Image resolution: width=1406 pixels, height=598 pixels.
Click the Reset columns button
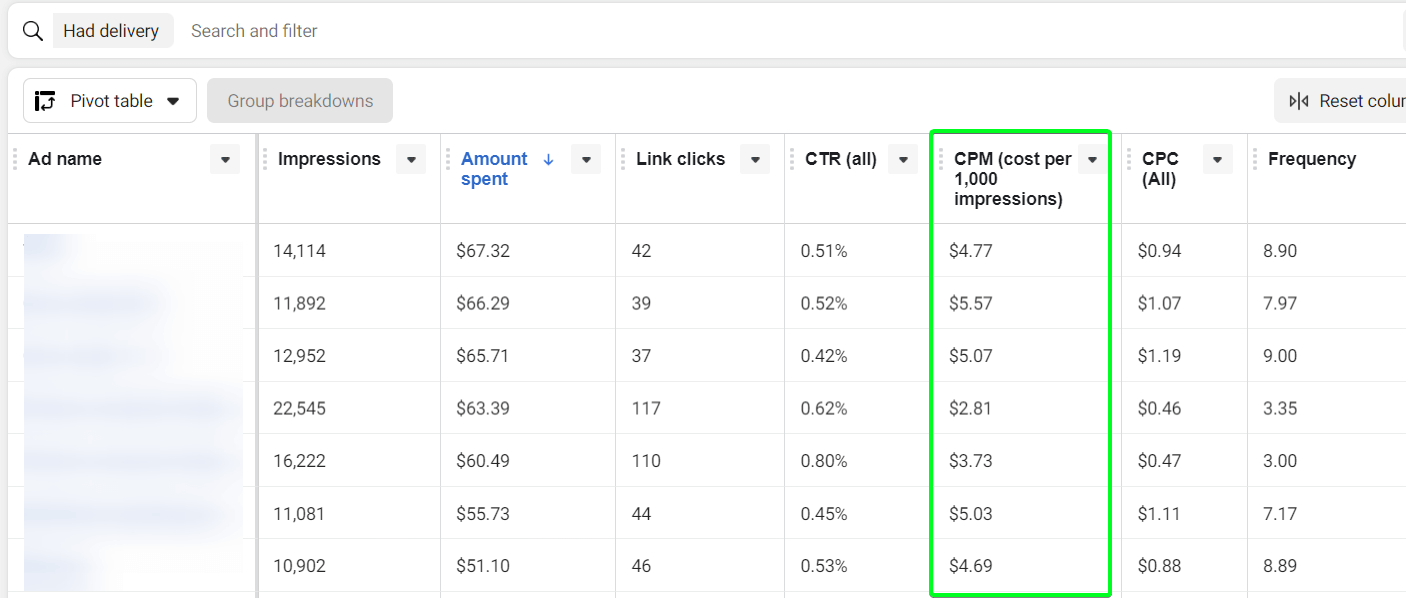click(1340, 101)
